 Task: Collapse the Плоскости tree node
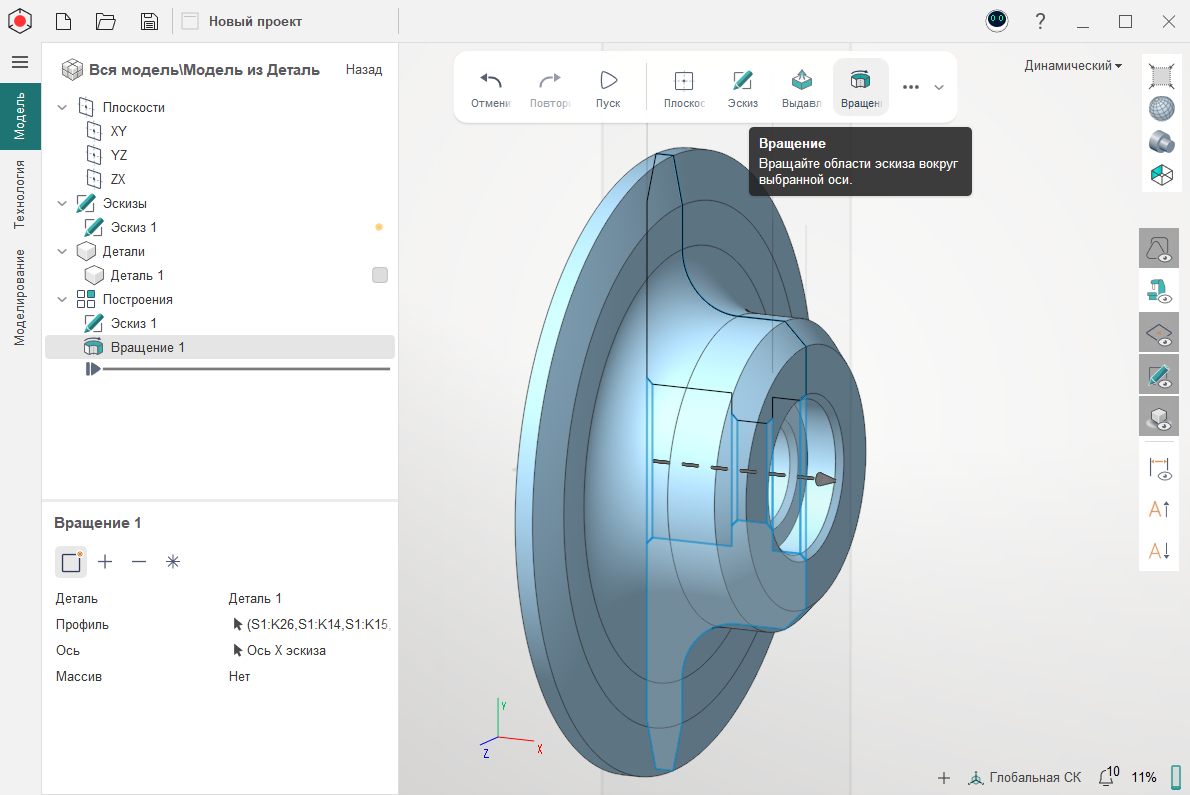click(x=62, y=107)
